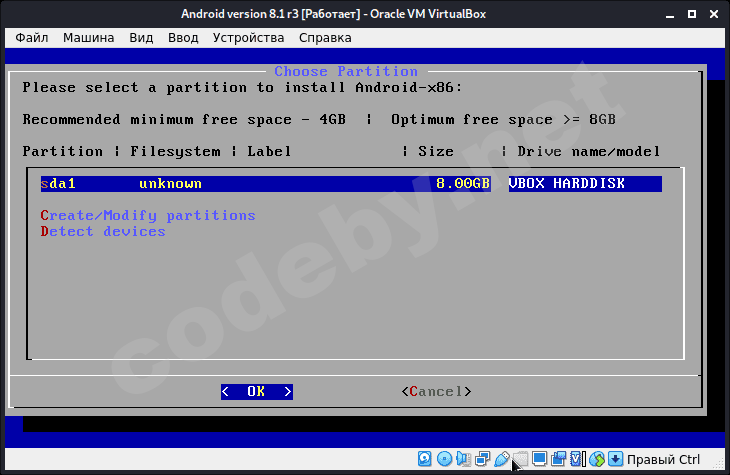Click the shared folders status icon

point(520,459)
